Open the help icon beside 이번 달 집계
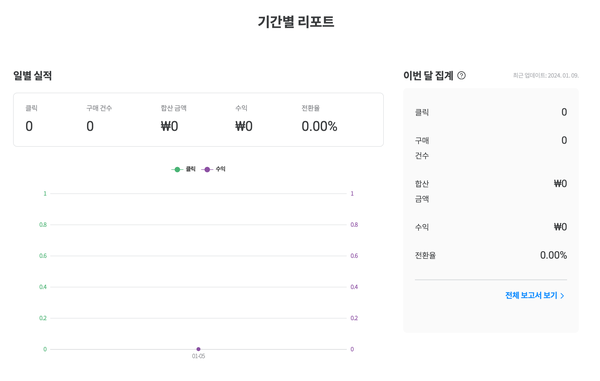600x381 pixels. [461, 75]
